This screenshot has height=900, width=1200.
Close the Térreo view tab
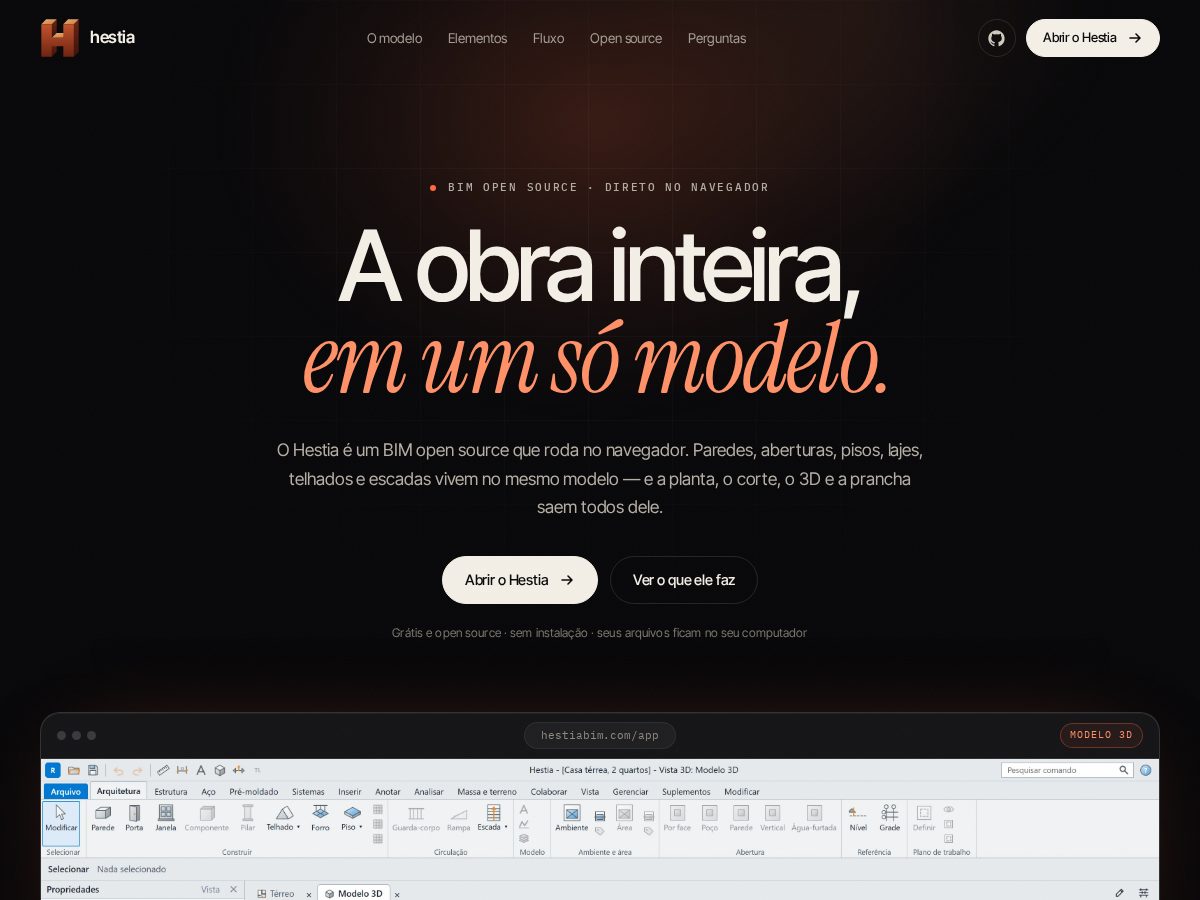pyautogui.click(x=309, y=894)
